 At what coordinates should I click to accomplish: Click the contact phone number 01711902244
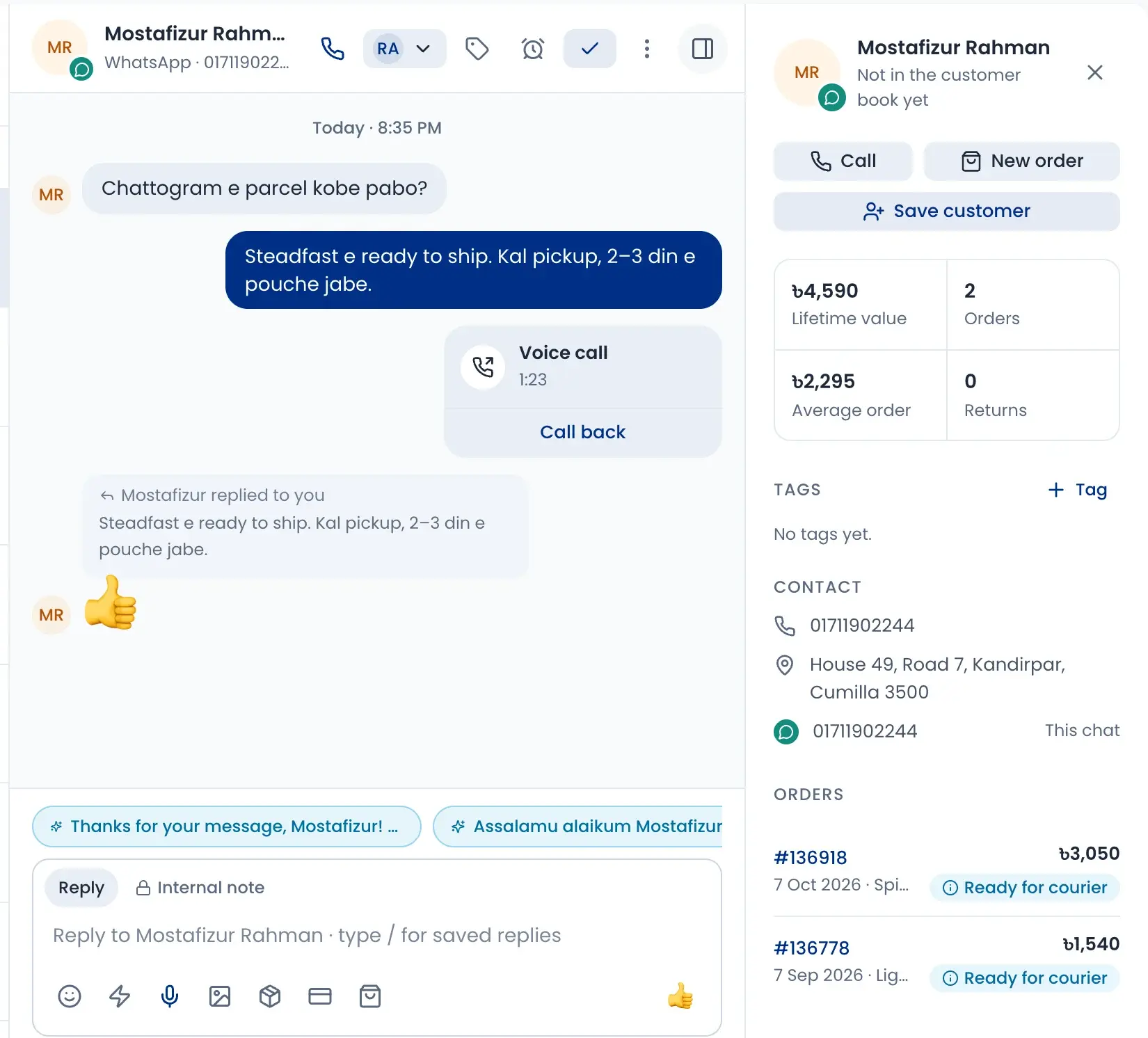point(862,625)
